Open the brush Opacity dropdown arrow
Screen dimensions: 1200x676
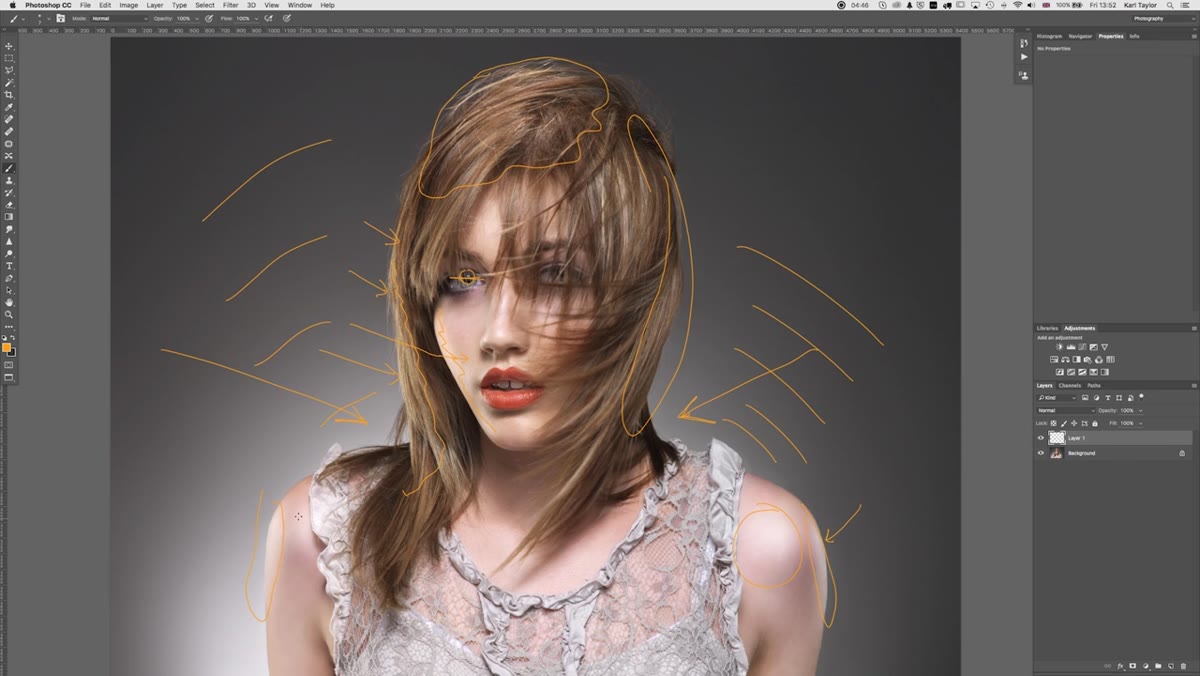click(197, 18)
